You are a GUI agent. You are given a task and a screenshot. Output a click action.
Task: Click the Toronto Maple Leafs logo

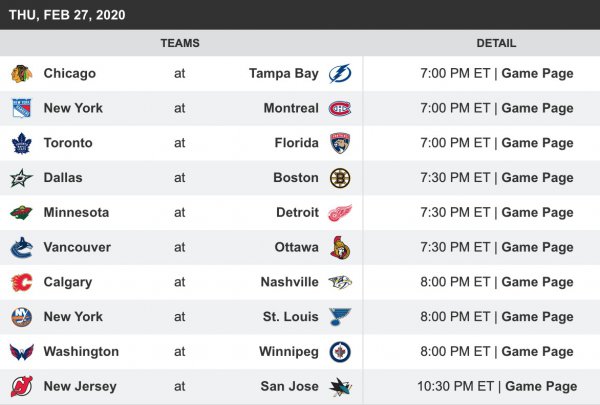[x=21, y=143]
